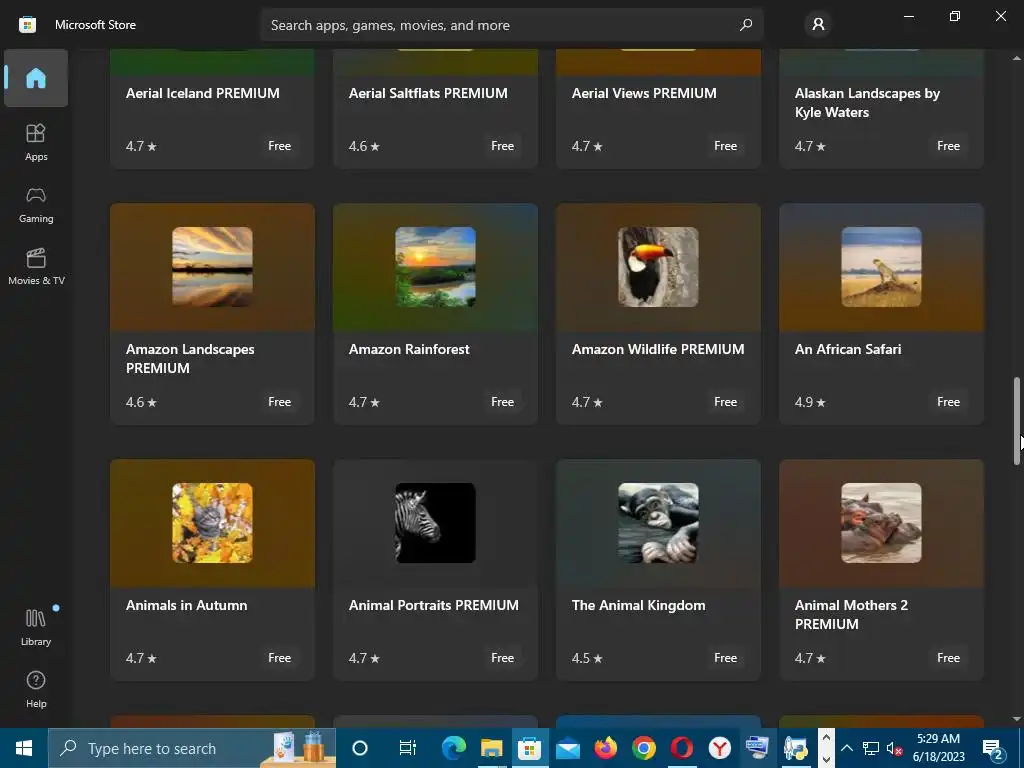Open Task View on taskbar

[x=408, y=748]
